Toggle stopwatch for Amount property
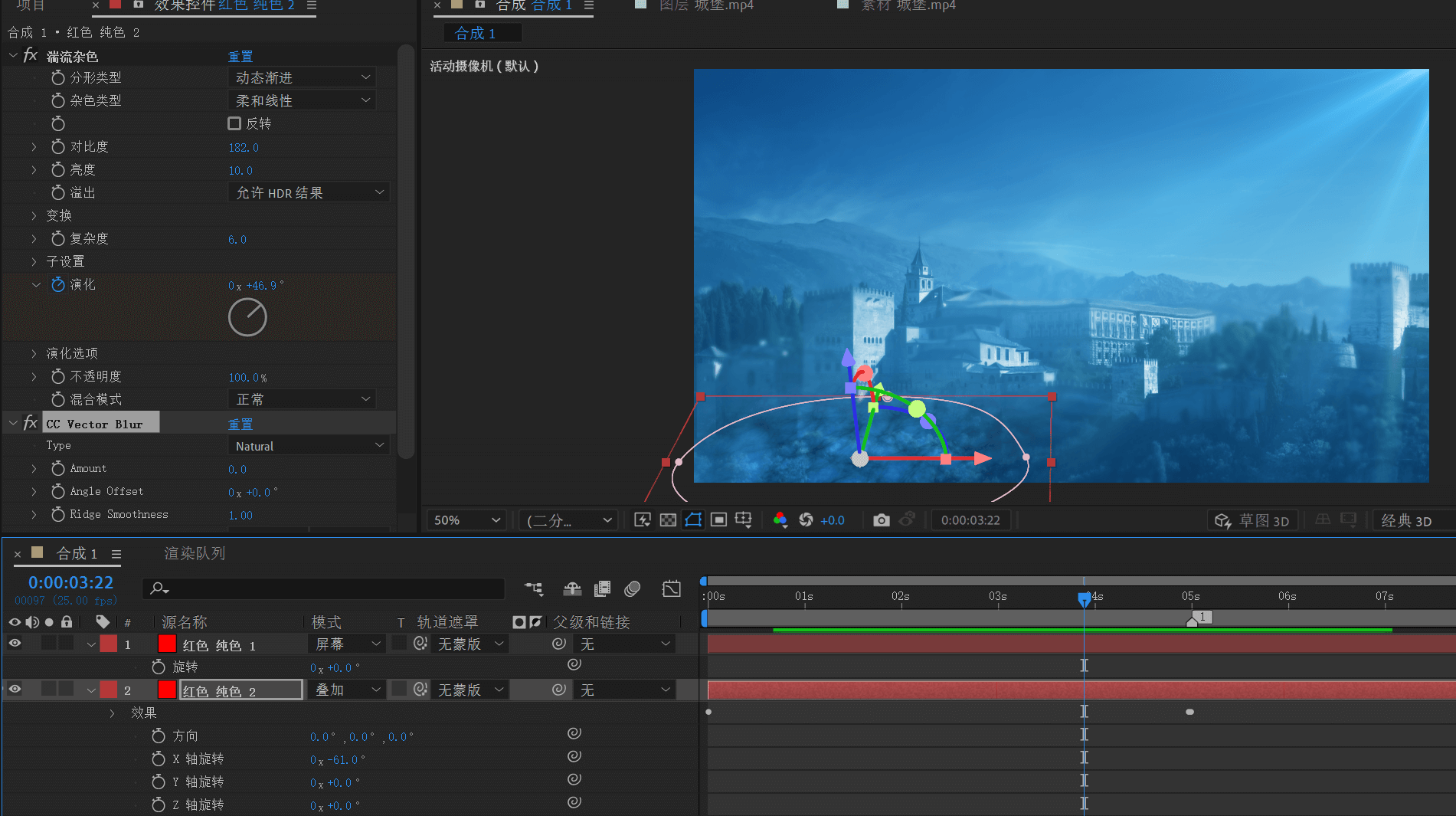 coord(58,468)
